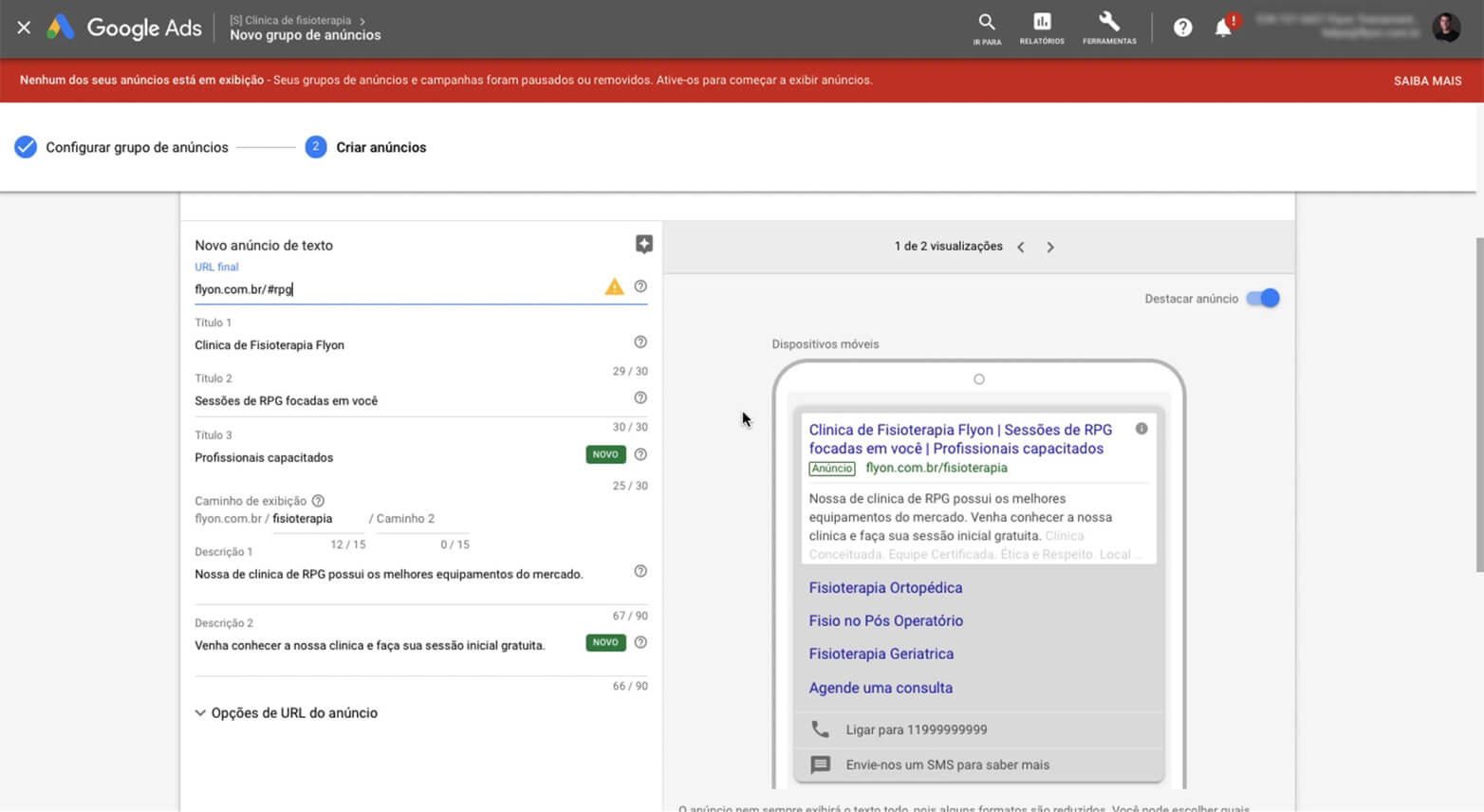Open help icon beside Caminho de exibição
The width and height of the screenshot is (1484, 812).
[318, 501]
